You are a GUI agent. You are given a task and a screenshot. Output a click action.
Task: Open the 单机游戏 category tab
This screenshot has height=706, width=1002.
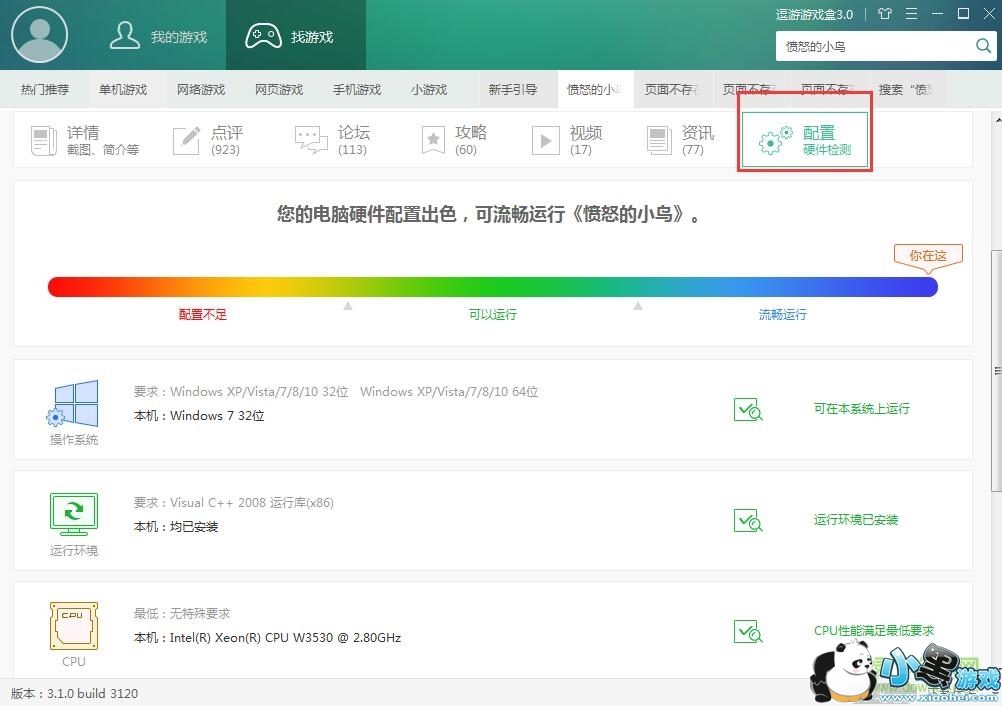click(x=123, y=90)
